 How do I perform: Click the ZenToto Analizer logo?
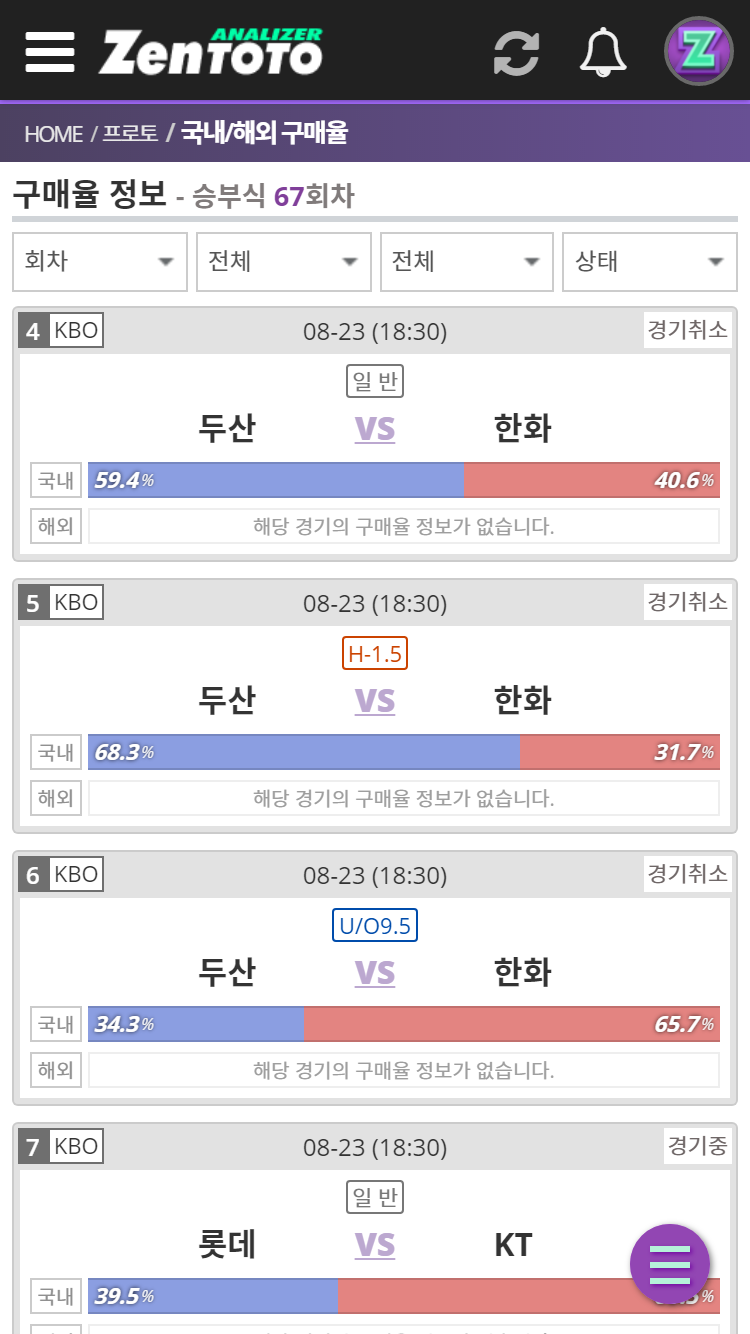tap(211, 50)
